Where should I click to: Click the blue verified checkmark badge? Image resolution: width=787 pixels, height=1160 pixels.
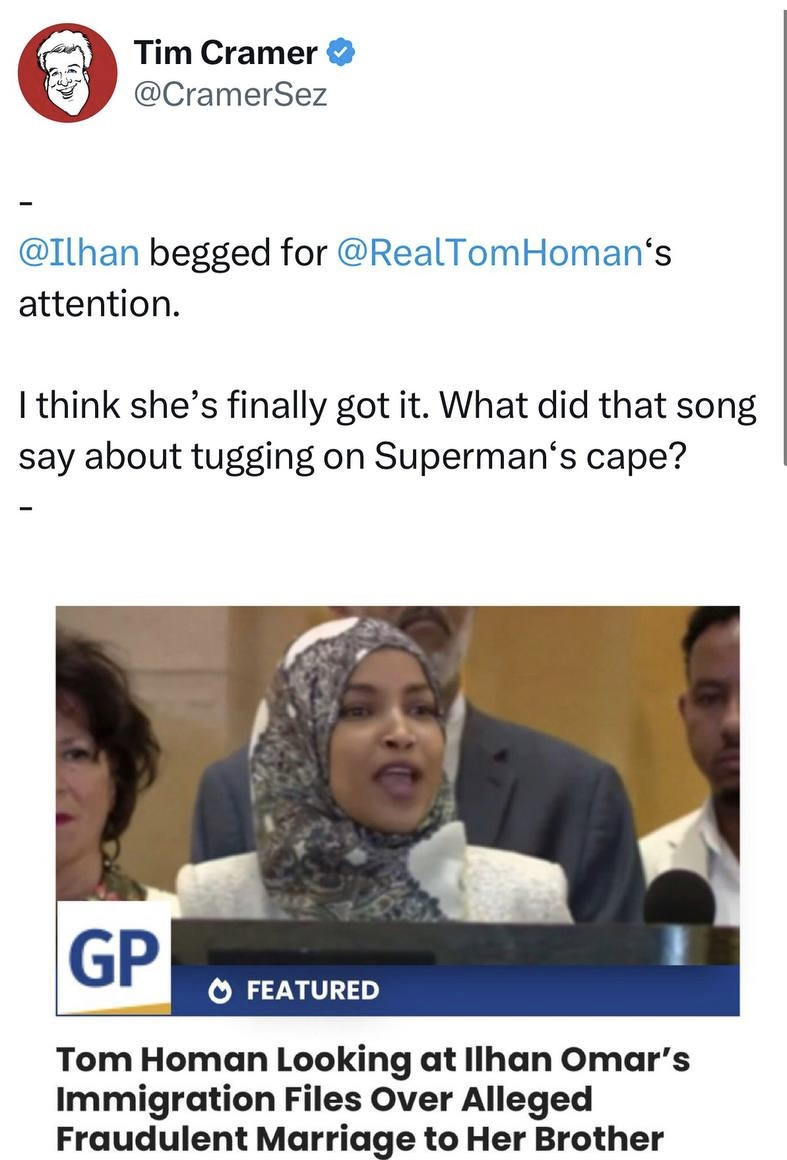[x=342, y=53]
